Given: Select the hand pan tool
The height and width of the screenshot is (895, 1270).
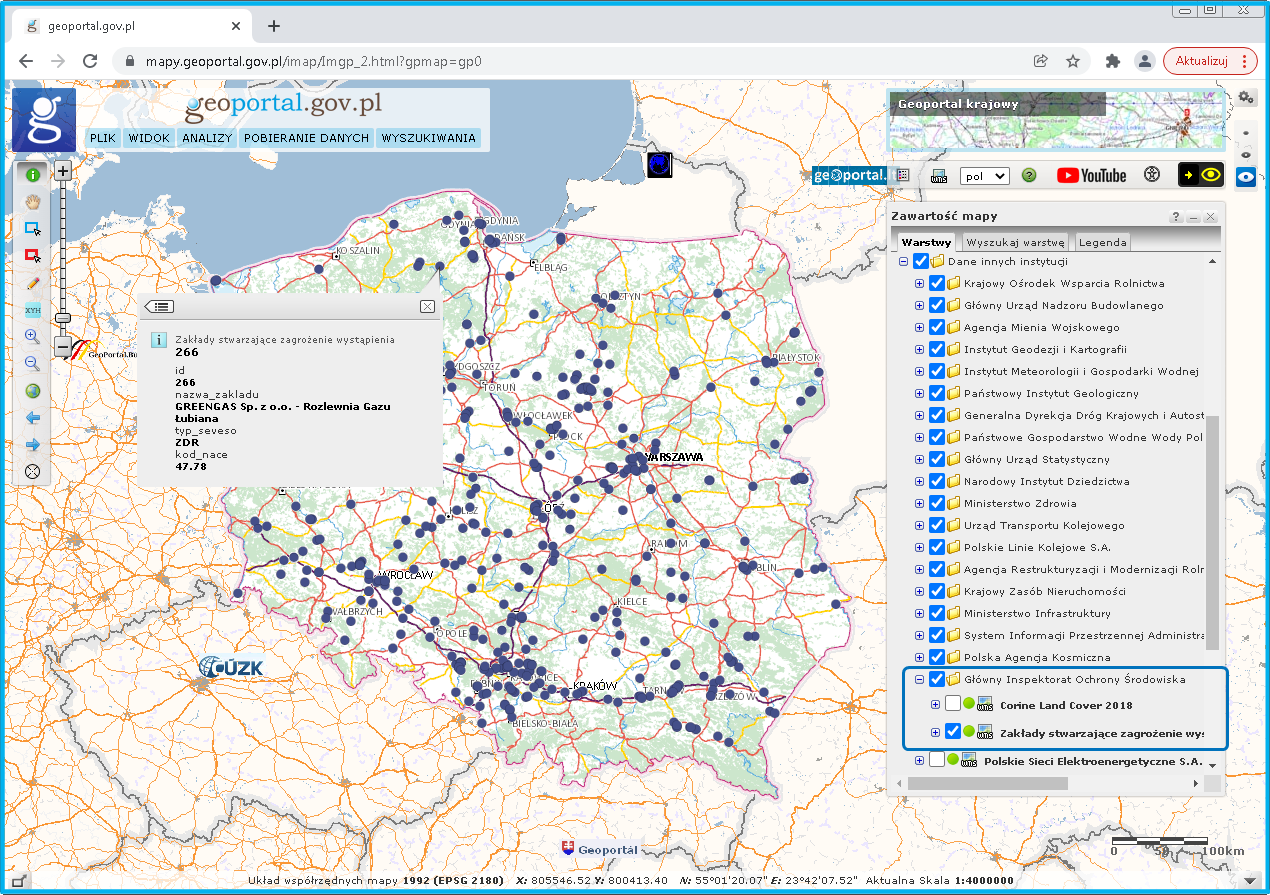Looking at the screenshot, I should pos(32,201).
